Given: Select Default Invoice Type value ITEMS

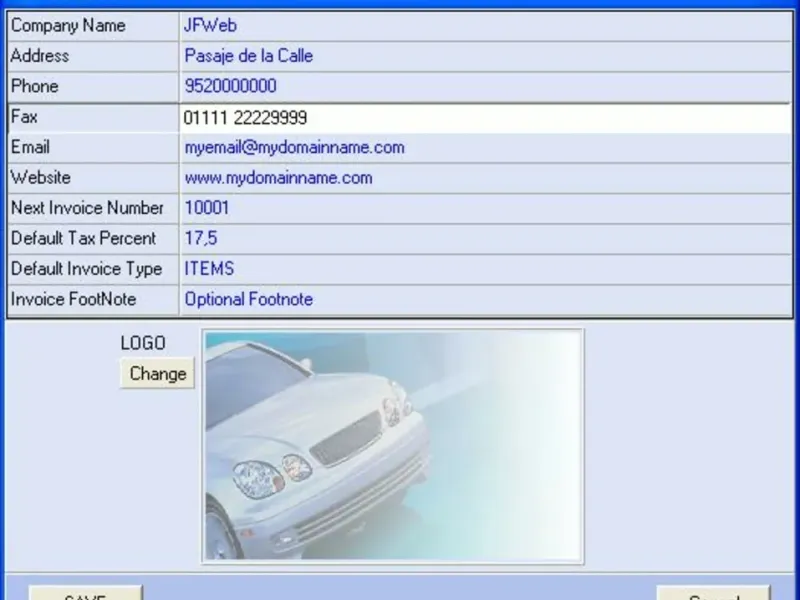Looking at the screenshot, I should click(x=209, y=268).
